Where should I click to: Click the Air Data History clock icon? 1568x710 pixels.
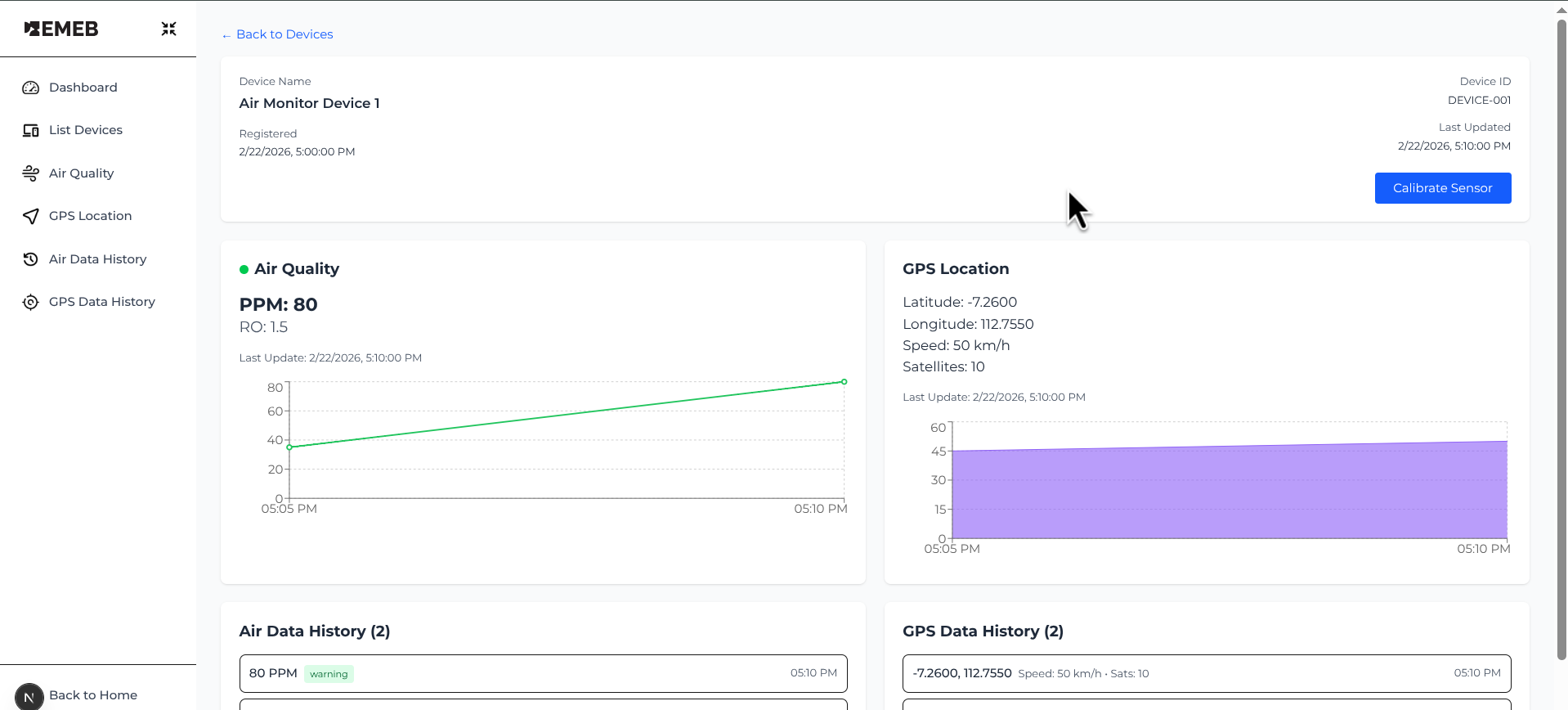click(31, 259)
